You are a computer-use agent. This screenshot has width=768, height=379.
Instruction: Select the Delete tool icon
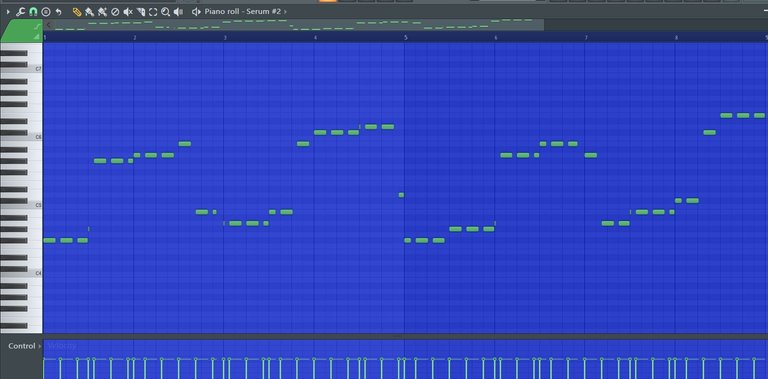pyautogui.click(x=115, y=11)
